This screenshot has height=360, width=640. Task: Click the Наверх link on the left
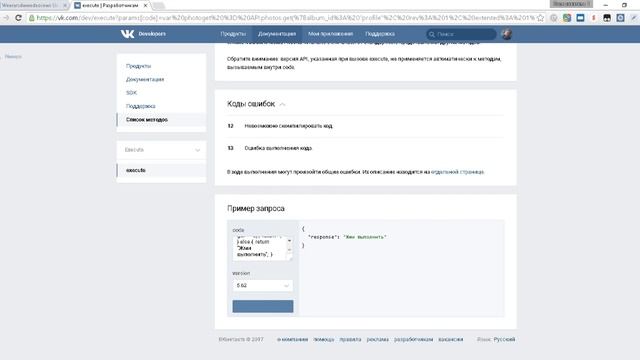13,57
